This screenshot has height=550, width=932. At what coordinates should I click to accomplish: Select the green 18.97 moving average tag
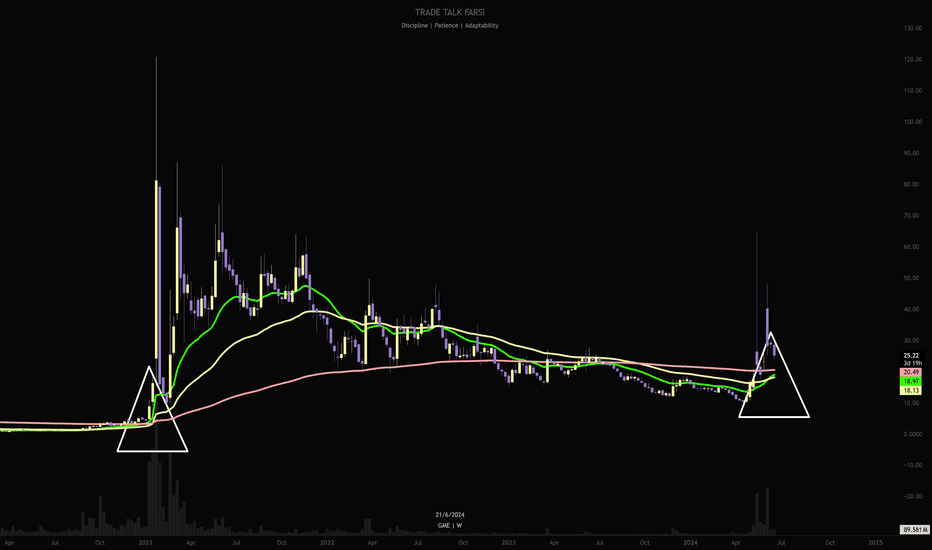click(911, 381)
